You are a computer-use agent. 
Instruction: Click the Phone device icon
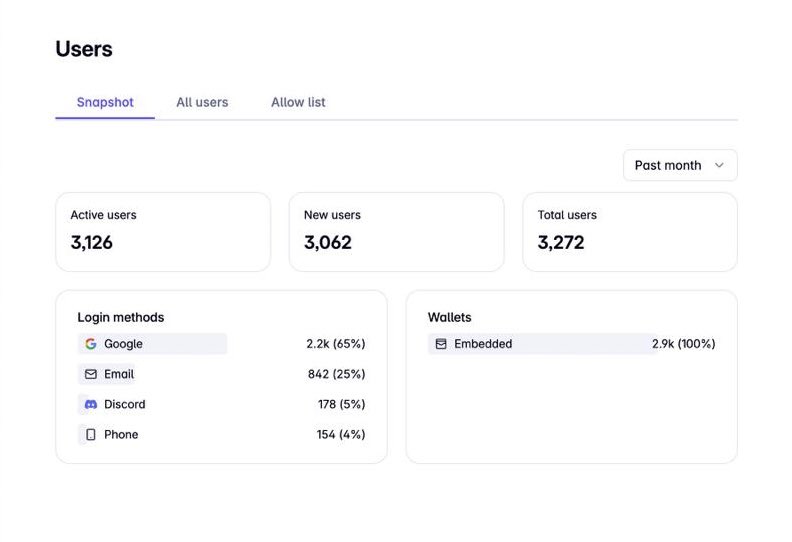pyautogui.click(x=91, y=434)
